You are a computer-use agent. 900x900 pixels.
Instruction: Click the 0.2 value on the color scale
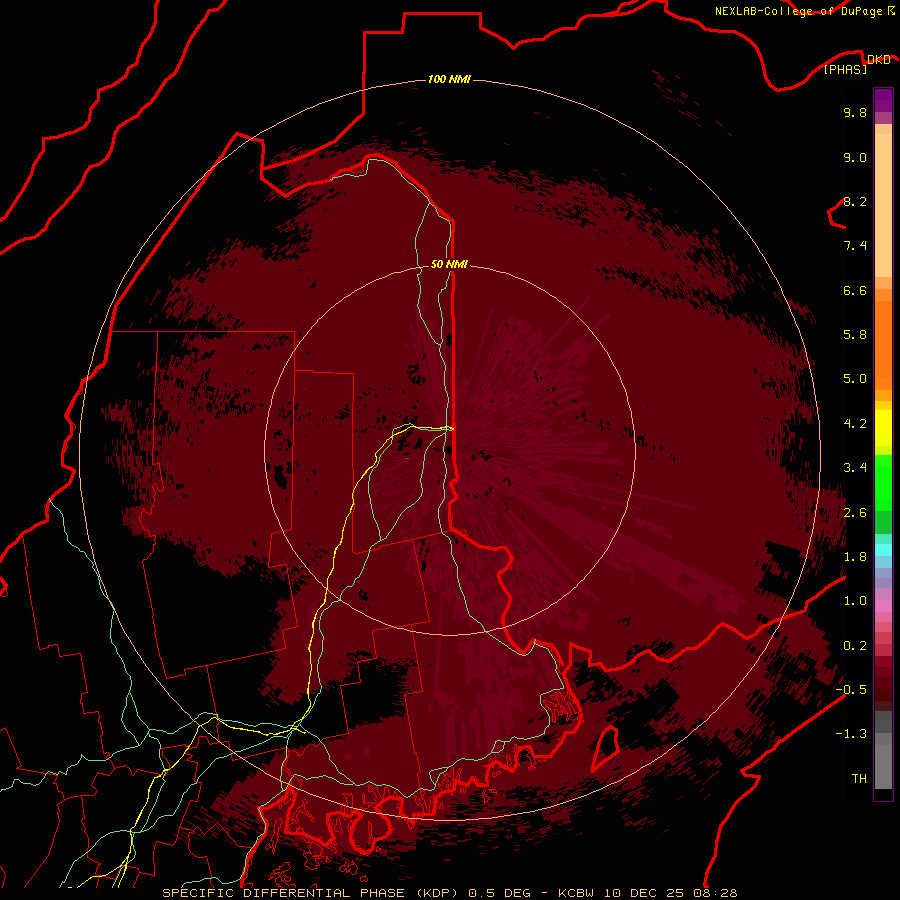pos(855,646)
